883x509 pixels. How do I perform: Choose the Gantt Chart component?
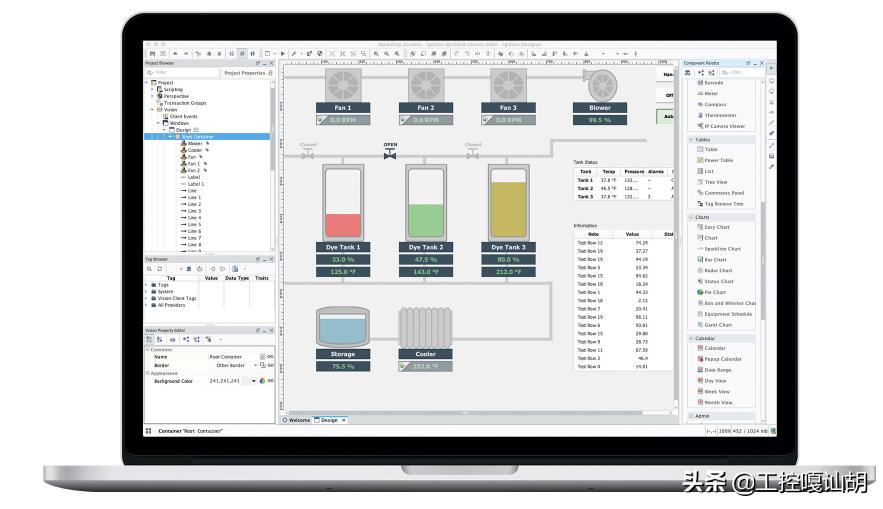click(715, 325)
